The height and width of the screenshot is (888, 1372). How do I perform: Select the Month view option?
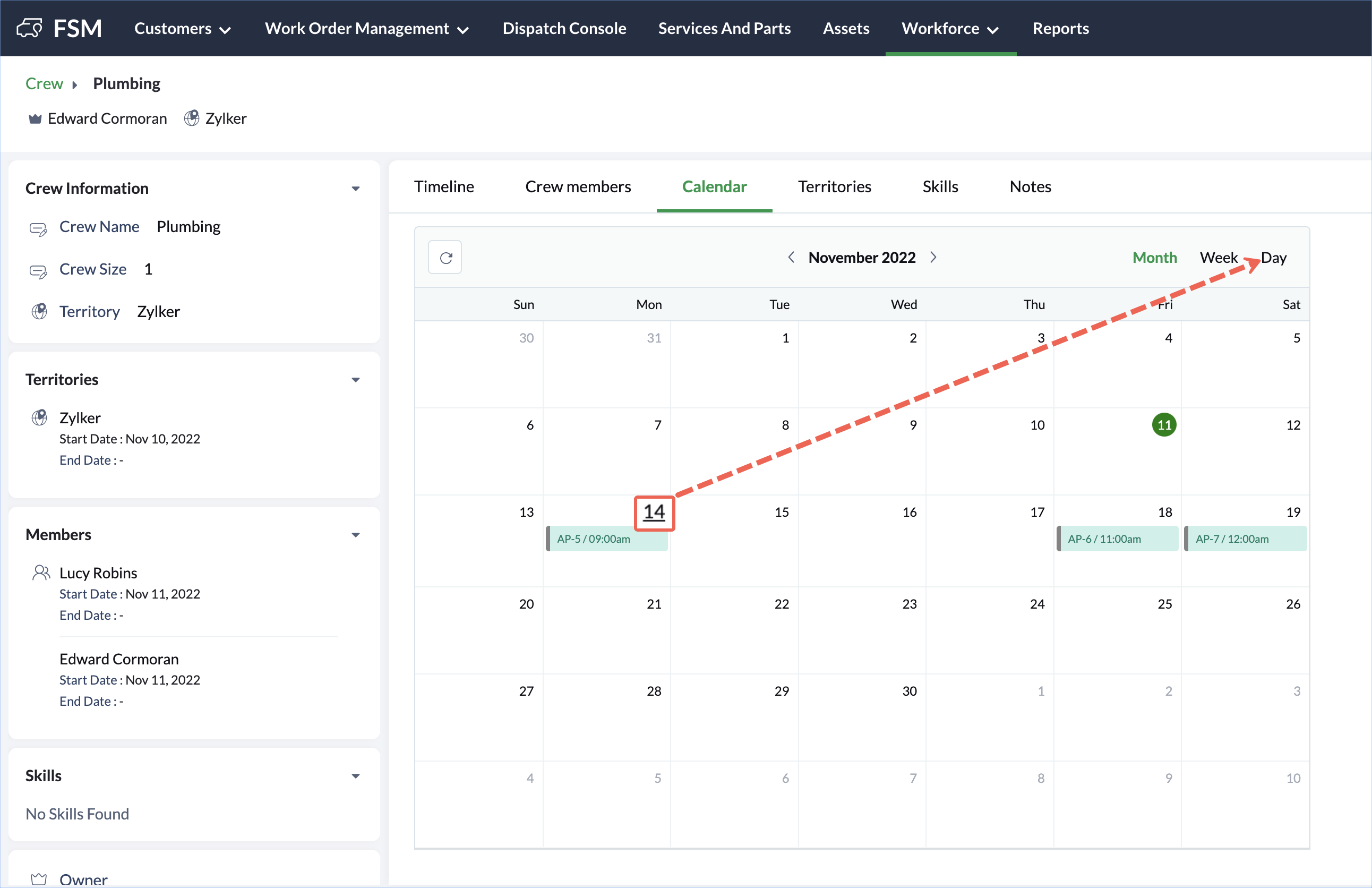pos(1154,258)
